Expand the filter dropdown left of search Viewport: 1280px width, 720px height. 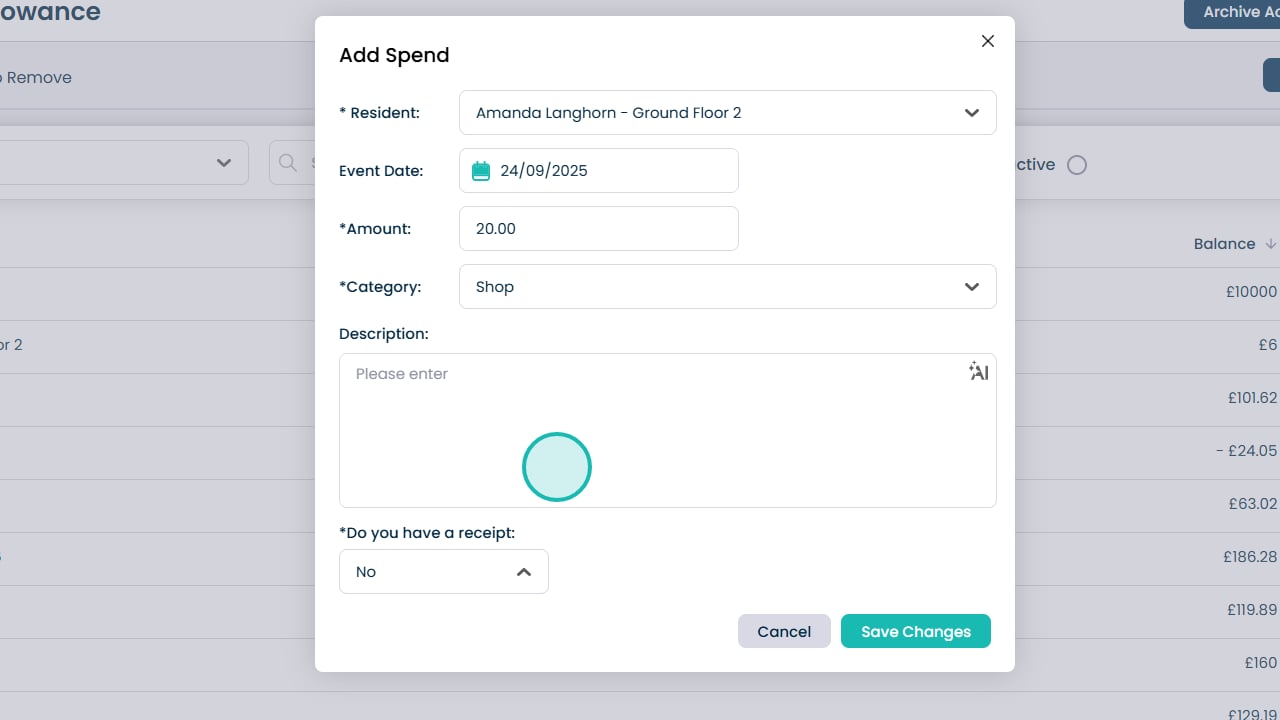[x=223, y=163]
